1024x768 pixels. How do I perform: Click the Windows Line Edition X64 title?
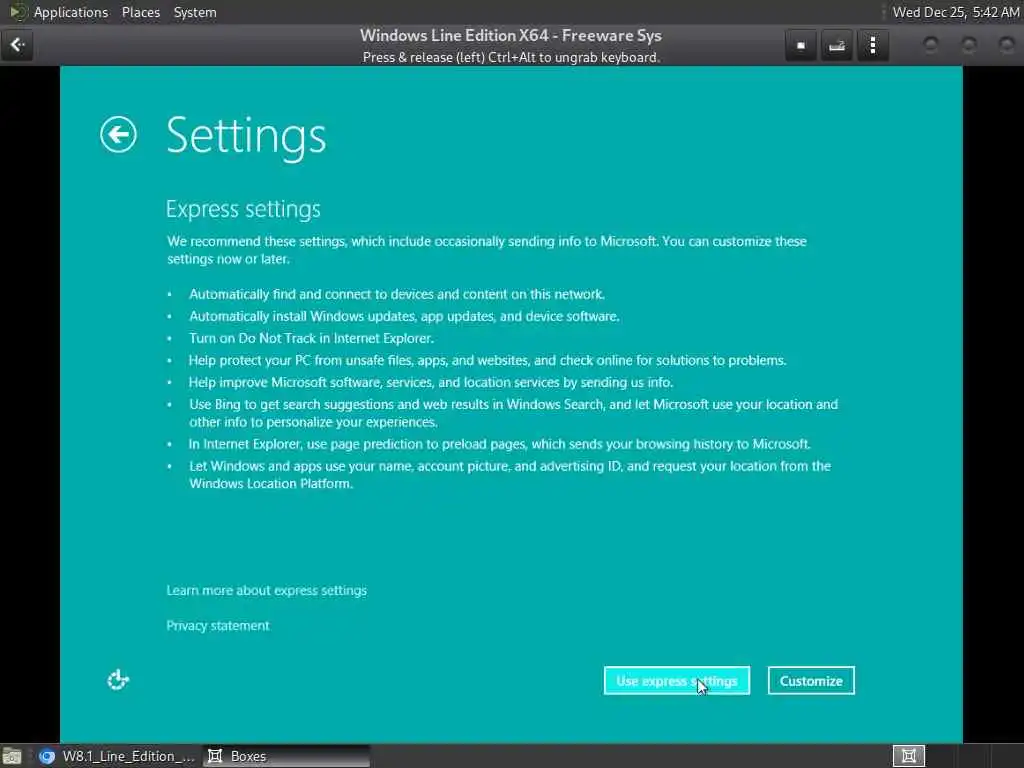tap(511, 35)
